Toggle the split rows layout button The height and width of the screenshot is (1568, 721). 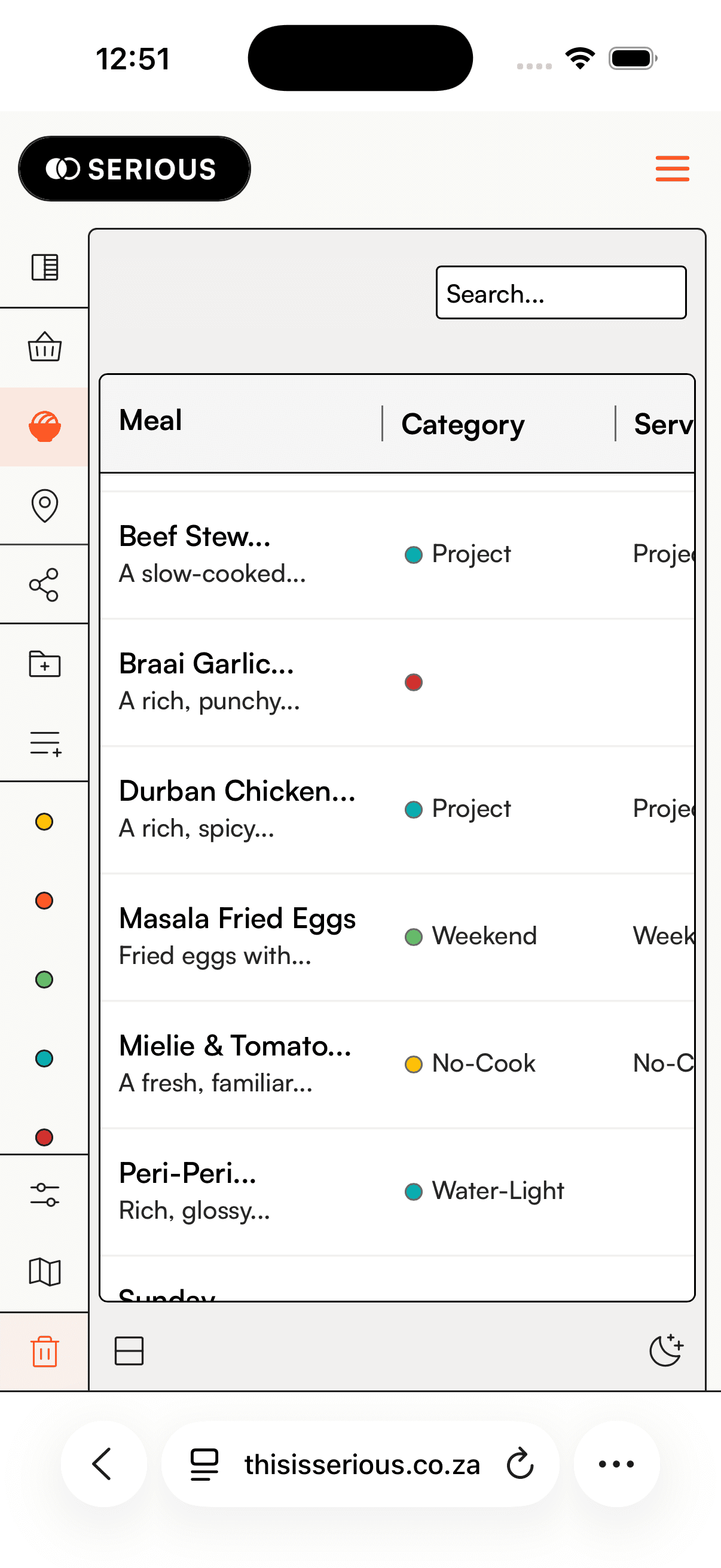coord(129,1351)
